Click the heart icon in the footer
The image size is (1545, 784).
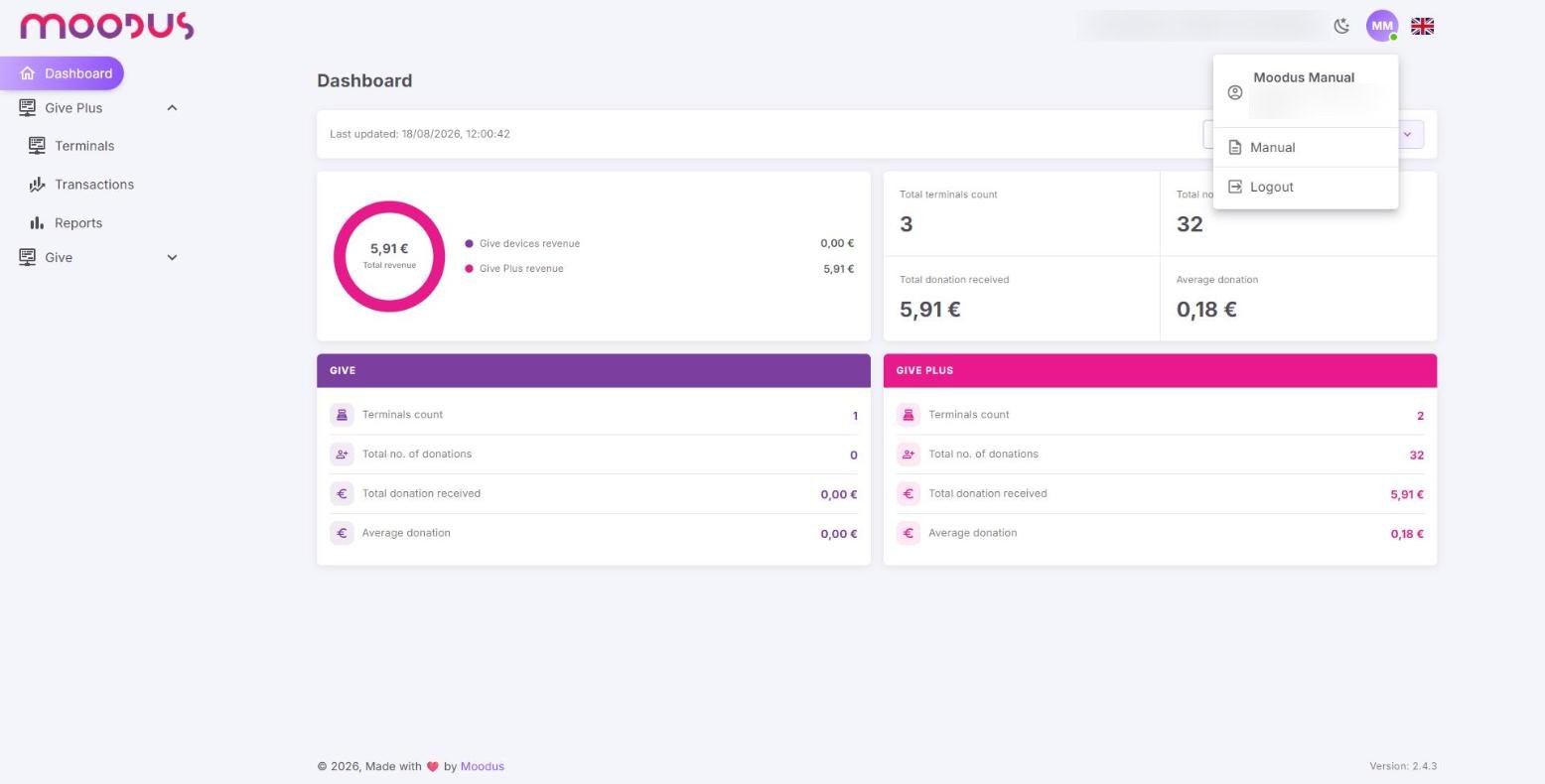432,766
